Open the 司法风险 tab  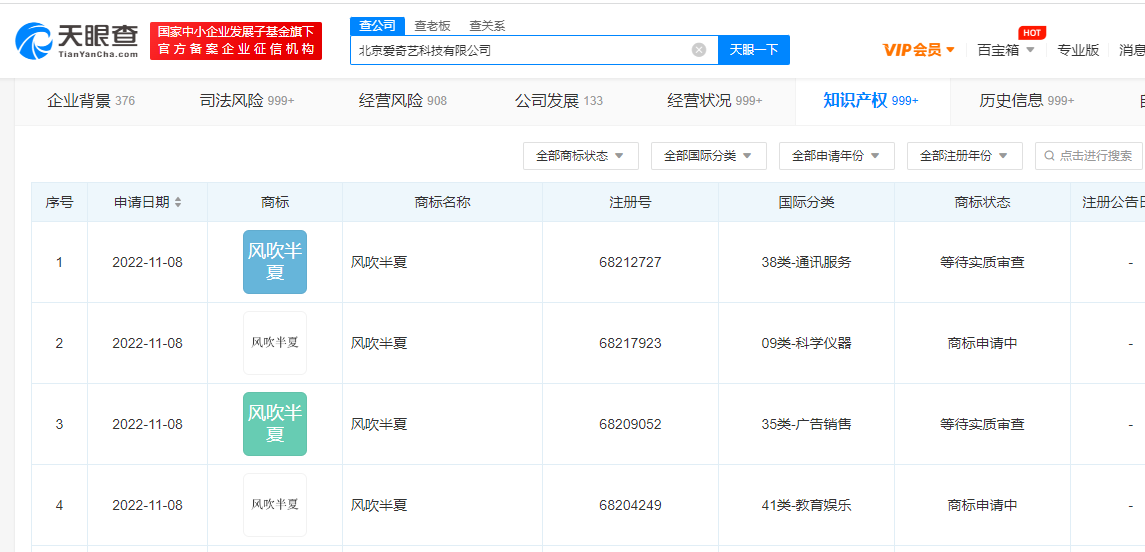[x=247, y=101]
